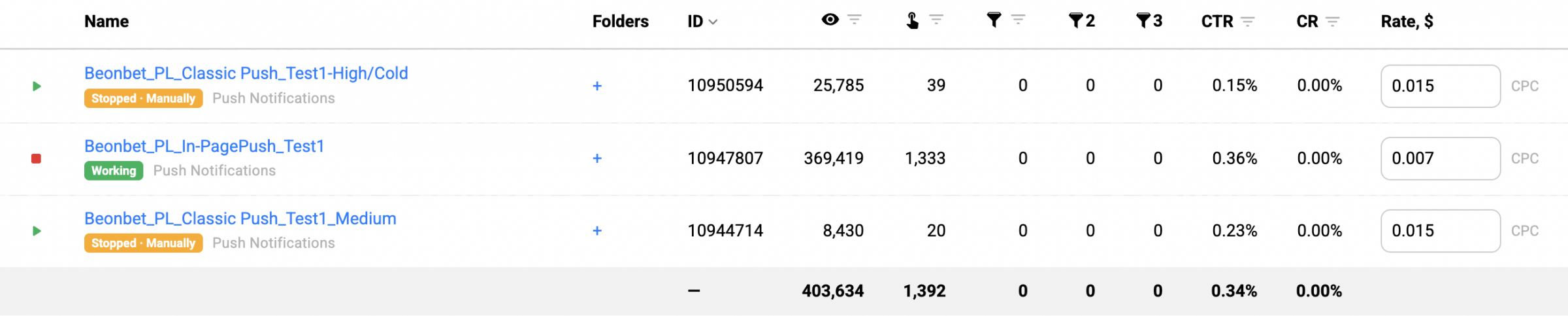Click Stopped · Manually badge of High/Cold campaign

(x=143, y=99)
